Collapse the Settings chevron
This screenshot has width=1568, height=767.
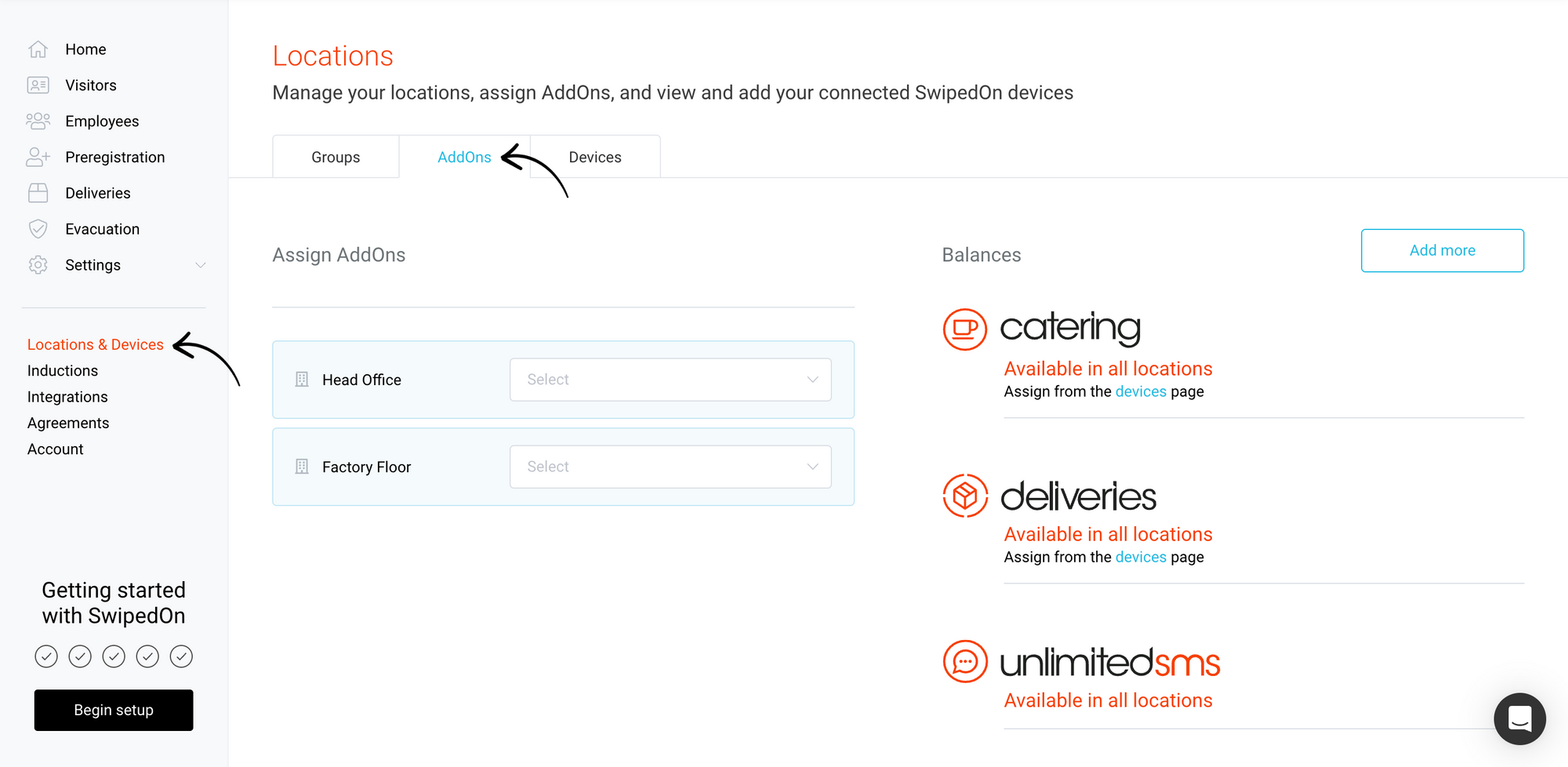(201, 265)
